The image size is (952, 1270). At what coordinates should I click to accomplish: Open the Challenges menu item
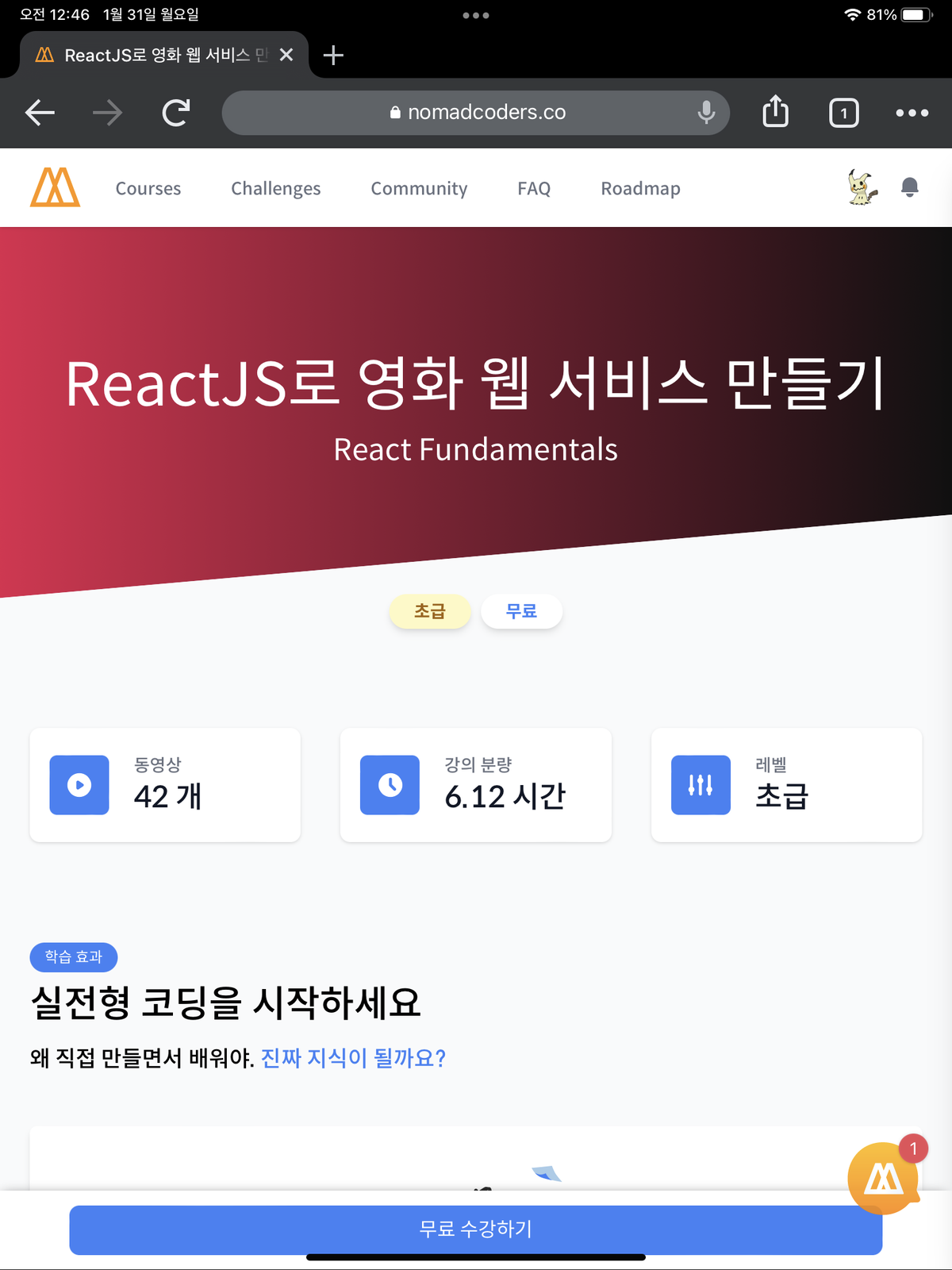point(276,188)
